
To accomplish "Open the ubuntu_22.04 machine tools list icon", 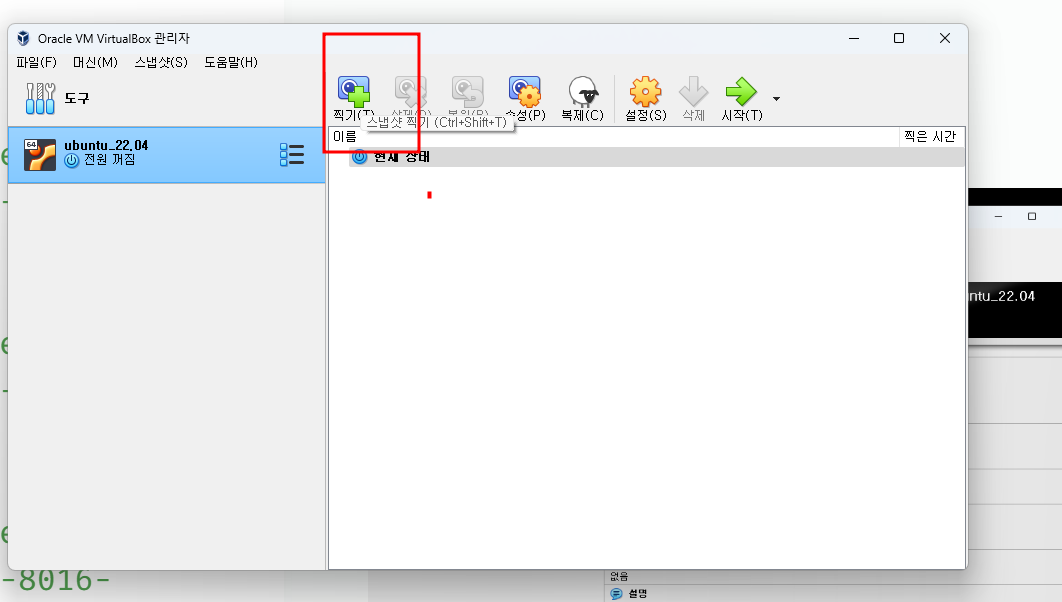I will pos(292,155).
